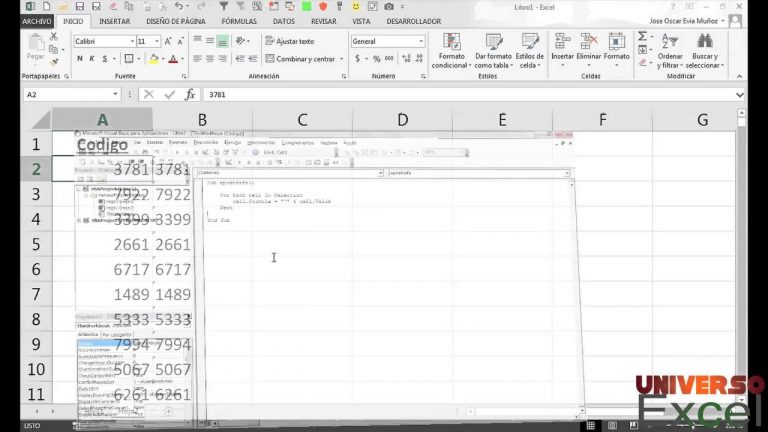Toggle underline formatting (S button)

point(105,59)
